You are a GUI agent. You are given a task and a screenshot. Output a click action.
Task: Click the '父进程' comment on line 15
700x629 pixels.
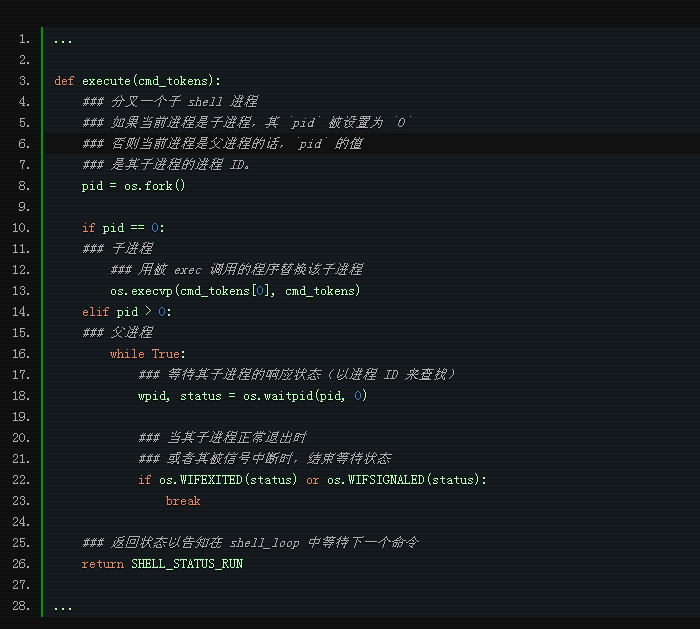click(x=132, y=332)
